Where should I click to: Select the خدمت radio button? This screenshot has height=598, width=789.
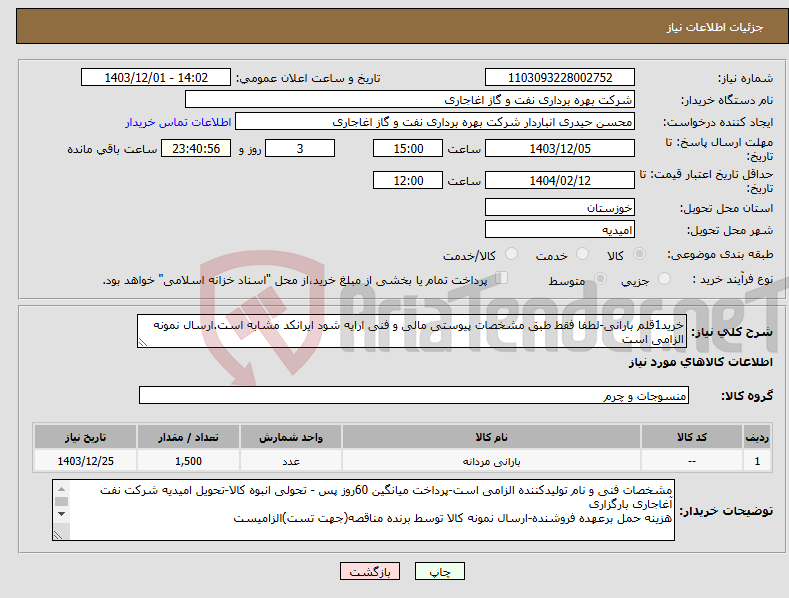pyautogui.click(x=582, y=254)
